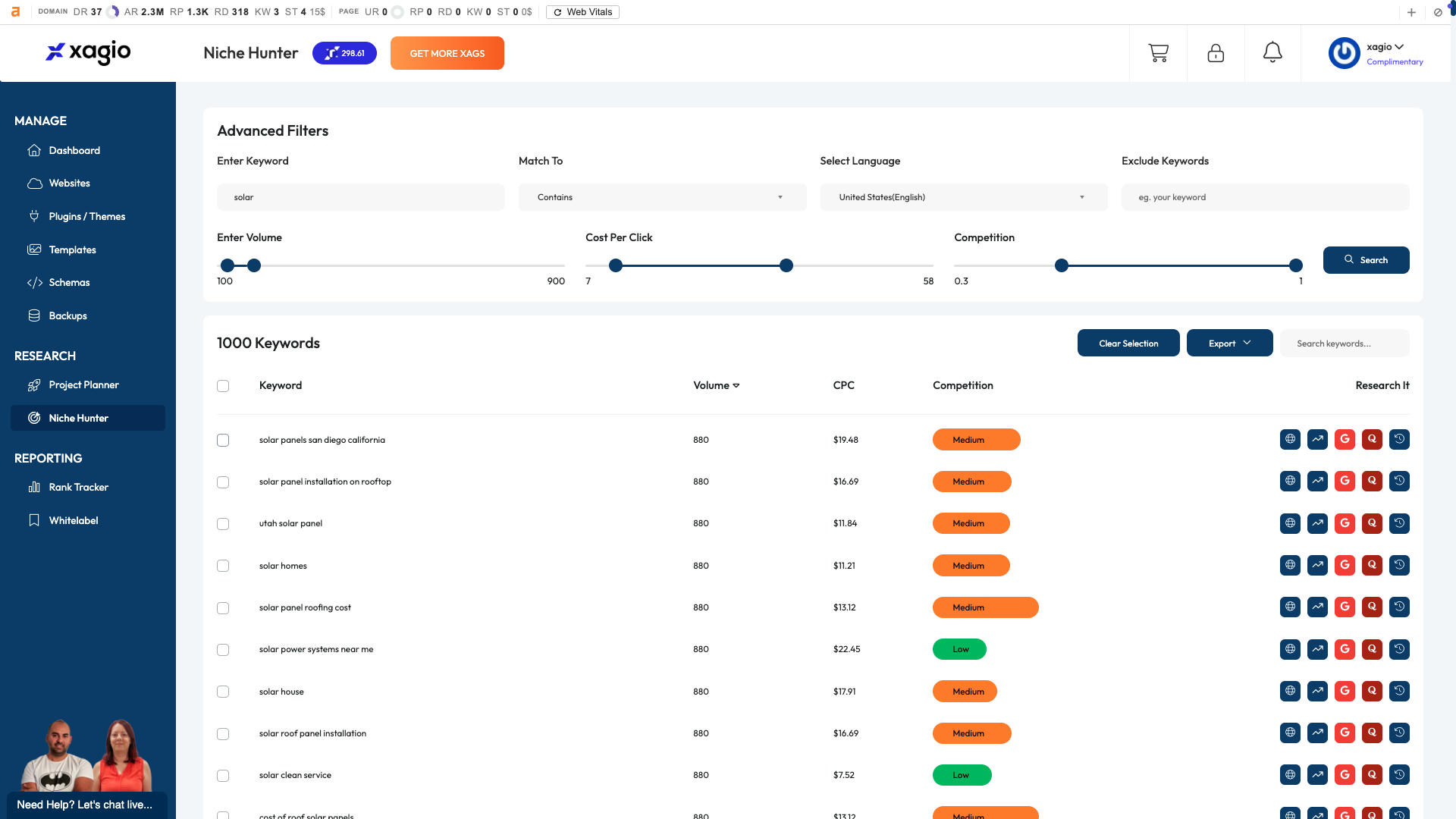Open Backups in the sidebar
The height and width of the screenshot is (819, 1456).
coord(67,315)
